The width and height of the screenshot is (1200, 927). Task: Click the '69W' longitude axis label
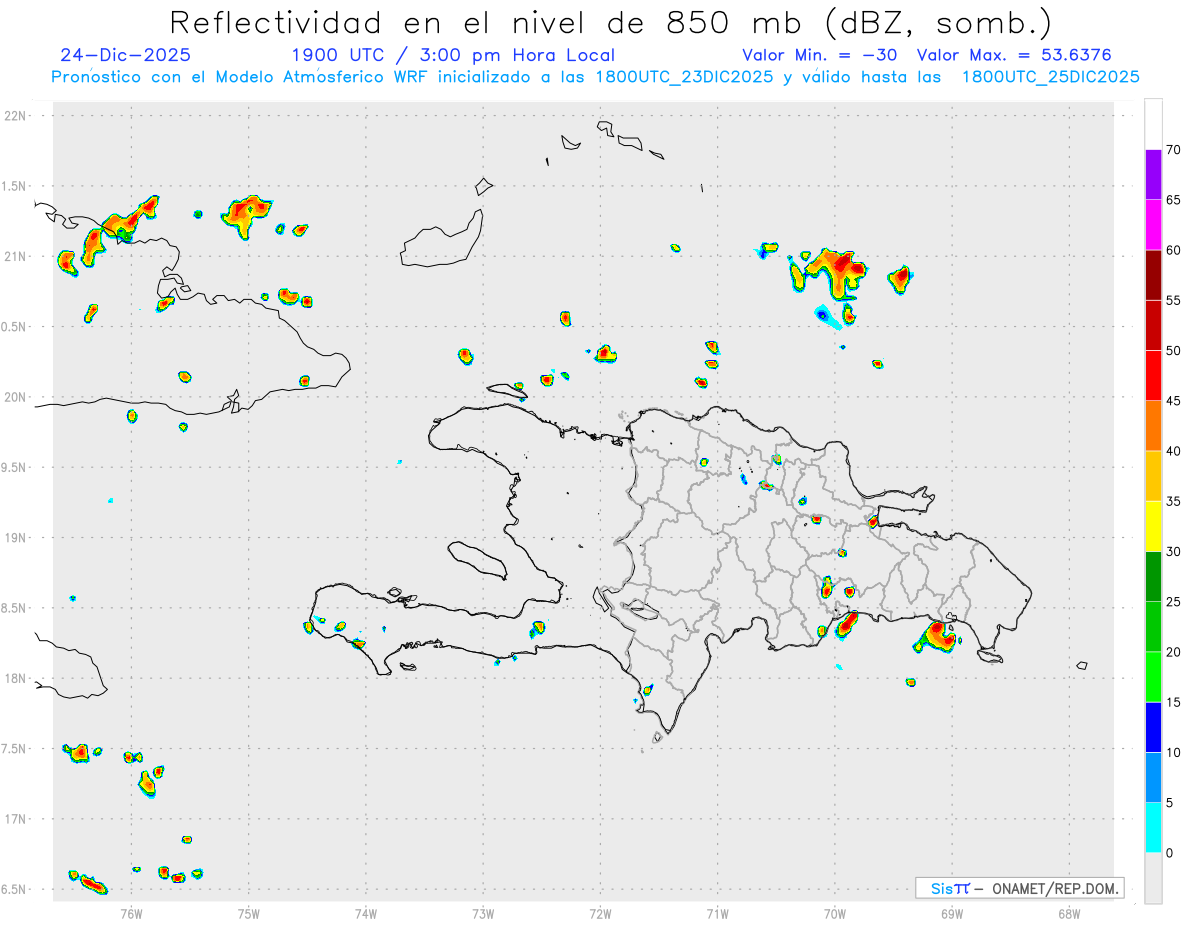(952, 913)
